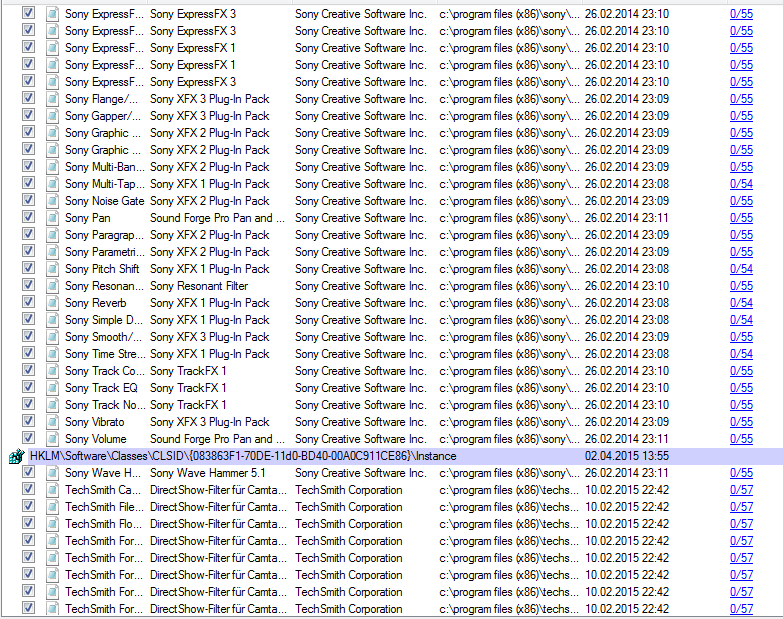This screenshot has width=783, height=619.
Task: Click the file icon next to Sony Reverb
Action: click(50, 303)
